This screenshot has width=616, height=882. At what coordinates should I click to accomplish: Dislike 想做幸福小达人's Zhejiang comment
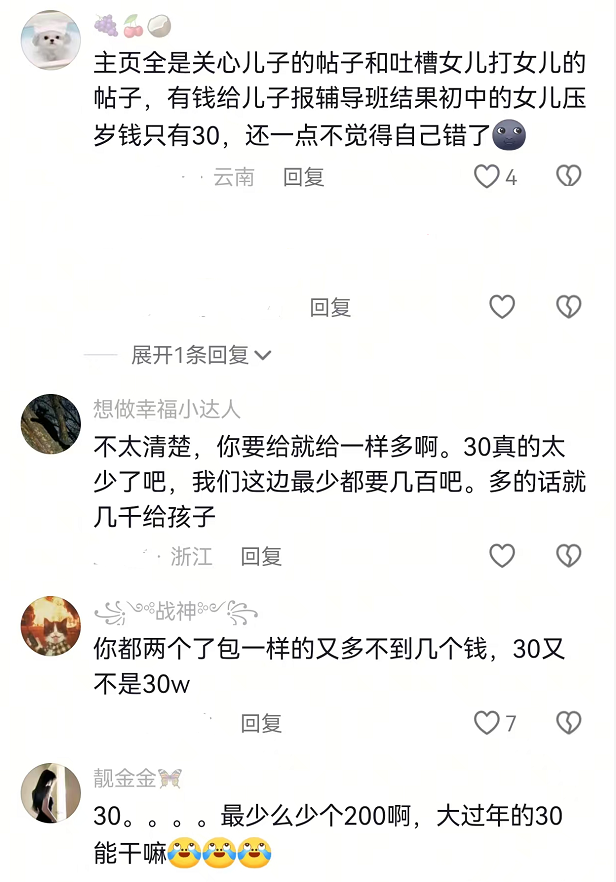point(569,556)
